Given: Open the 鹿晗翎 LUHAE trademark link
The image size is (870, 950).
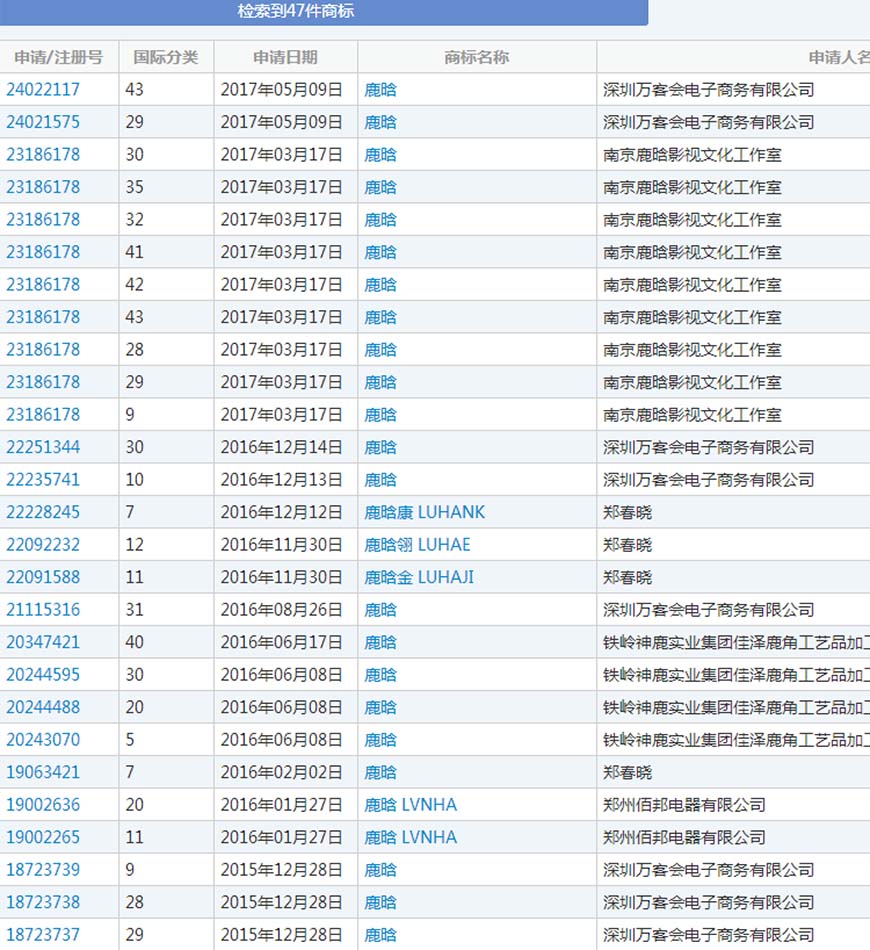Looking at the screenshot, I should click(417, 545).
